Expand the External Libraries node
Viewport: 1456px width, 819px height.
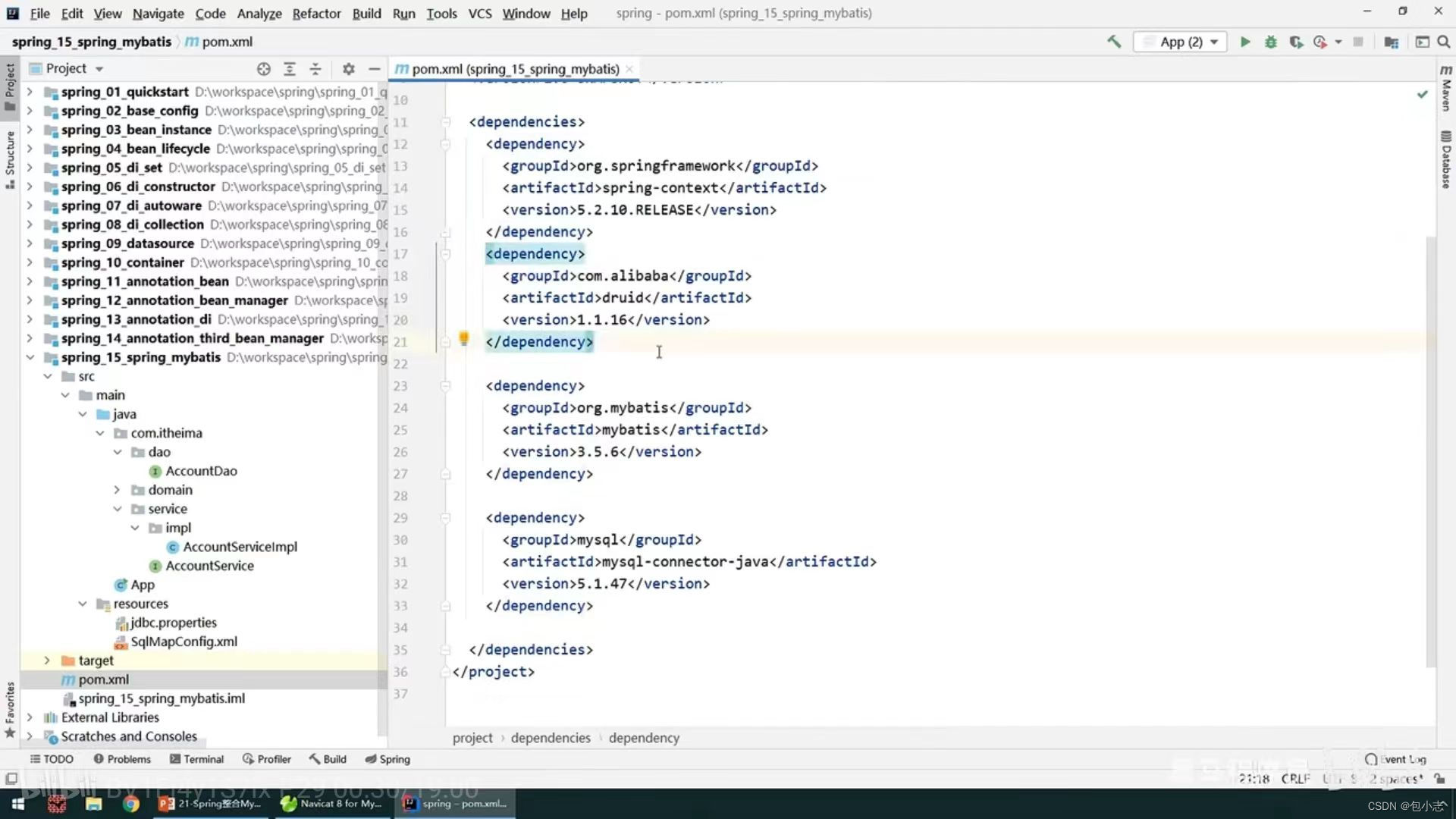click(28, 717)
